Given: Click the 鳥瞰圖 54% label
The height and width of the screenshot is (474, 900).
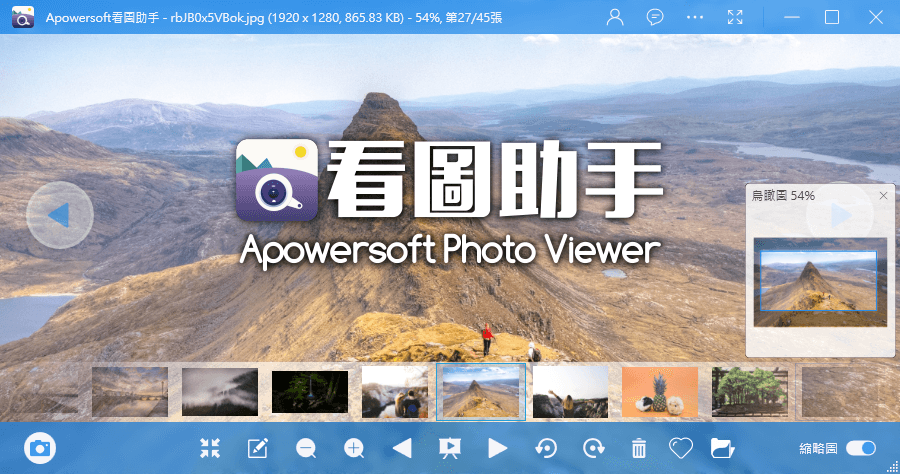Looking at the screenshot, I should tap(783, 196).
